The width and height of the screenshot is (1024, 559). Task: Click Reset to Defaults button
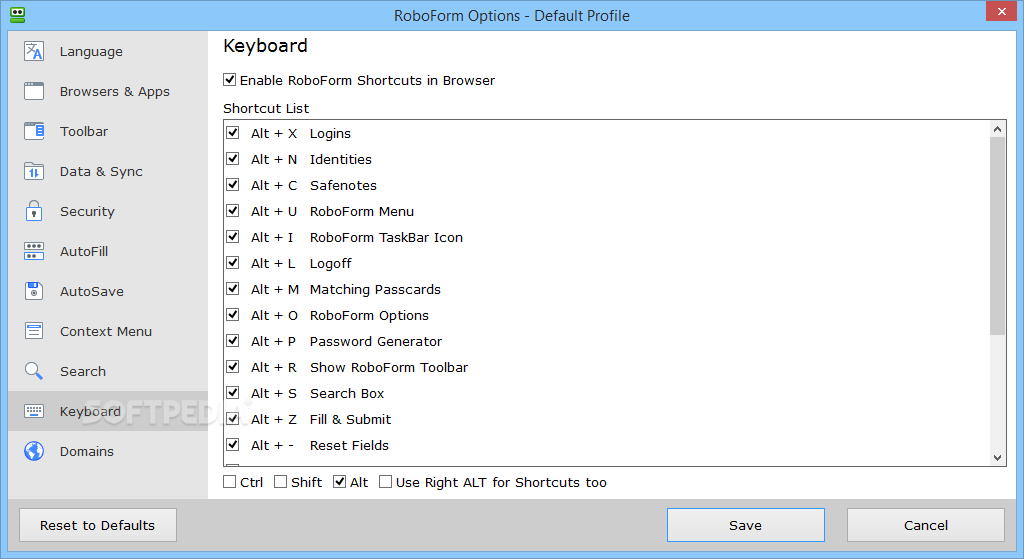click(98, 525)
